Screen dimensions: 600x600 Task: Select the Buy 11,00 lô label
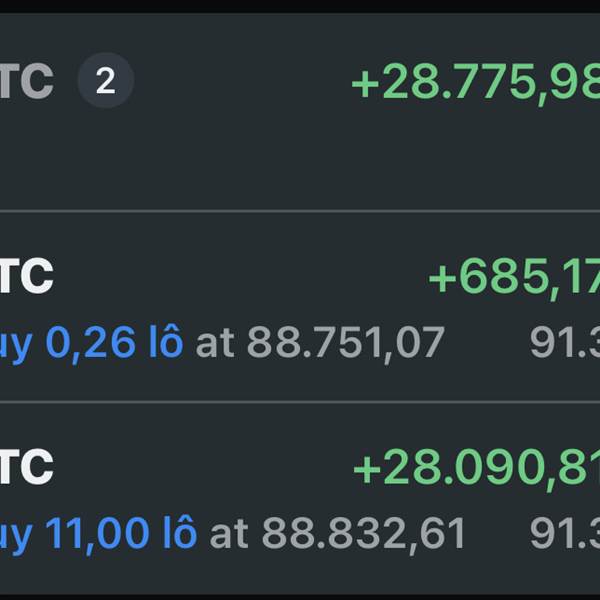click(98, 533)
